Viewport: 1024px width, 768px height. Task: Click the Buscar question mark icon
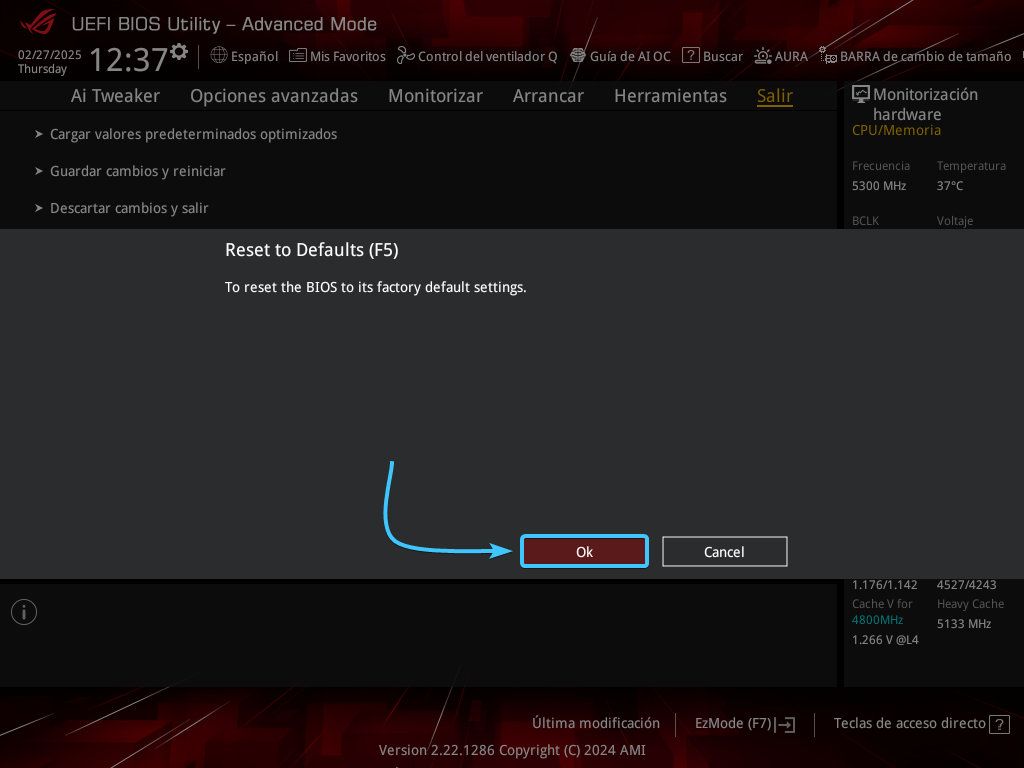coord(690,56)
